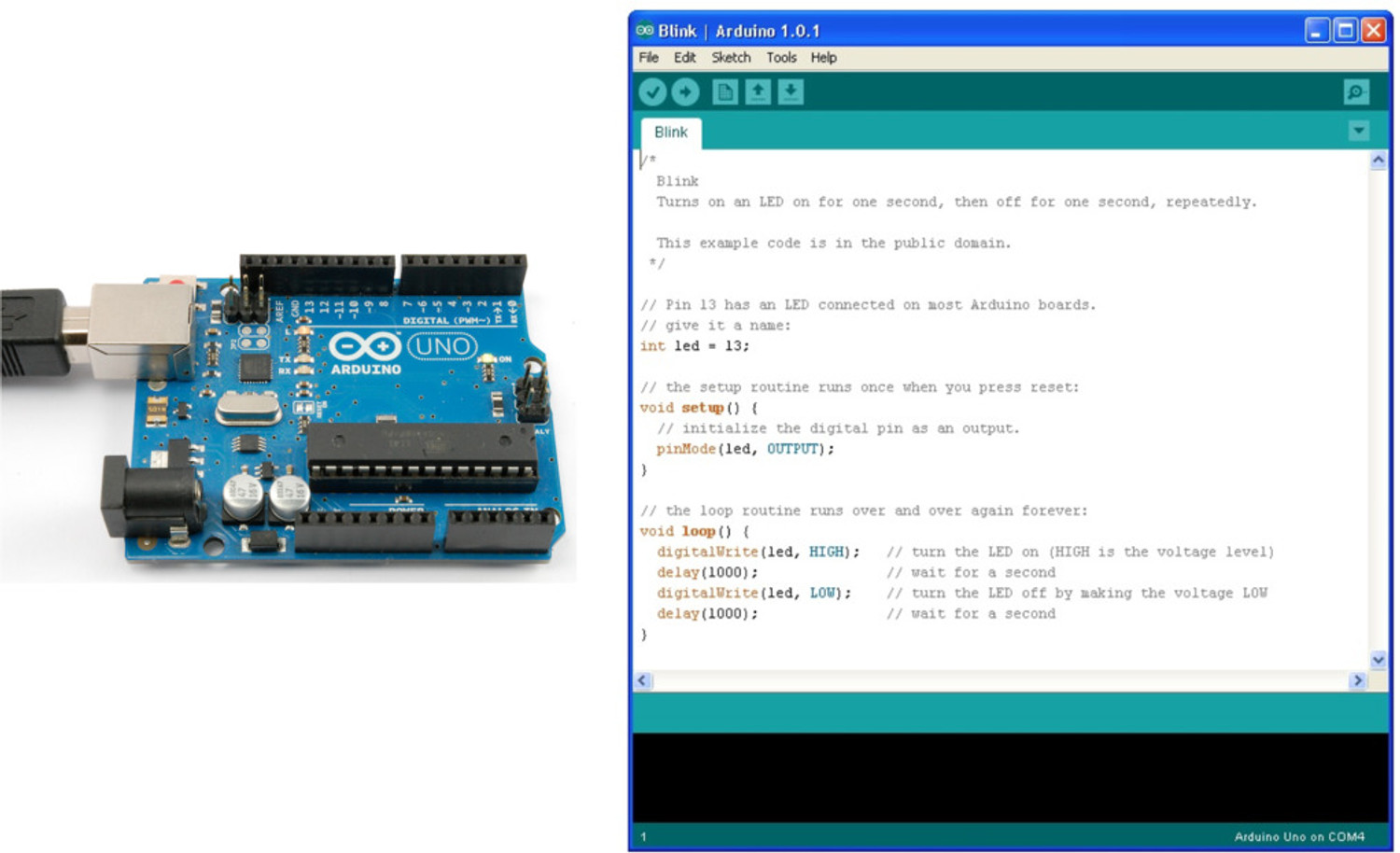Click the horizontal scrollbar track
The width and height of the screenshot is (1400, 853).
(1000, 680)
